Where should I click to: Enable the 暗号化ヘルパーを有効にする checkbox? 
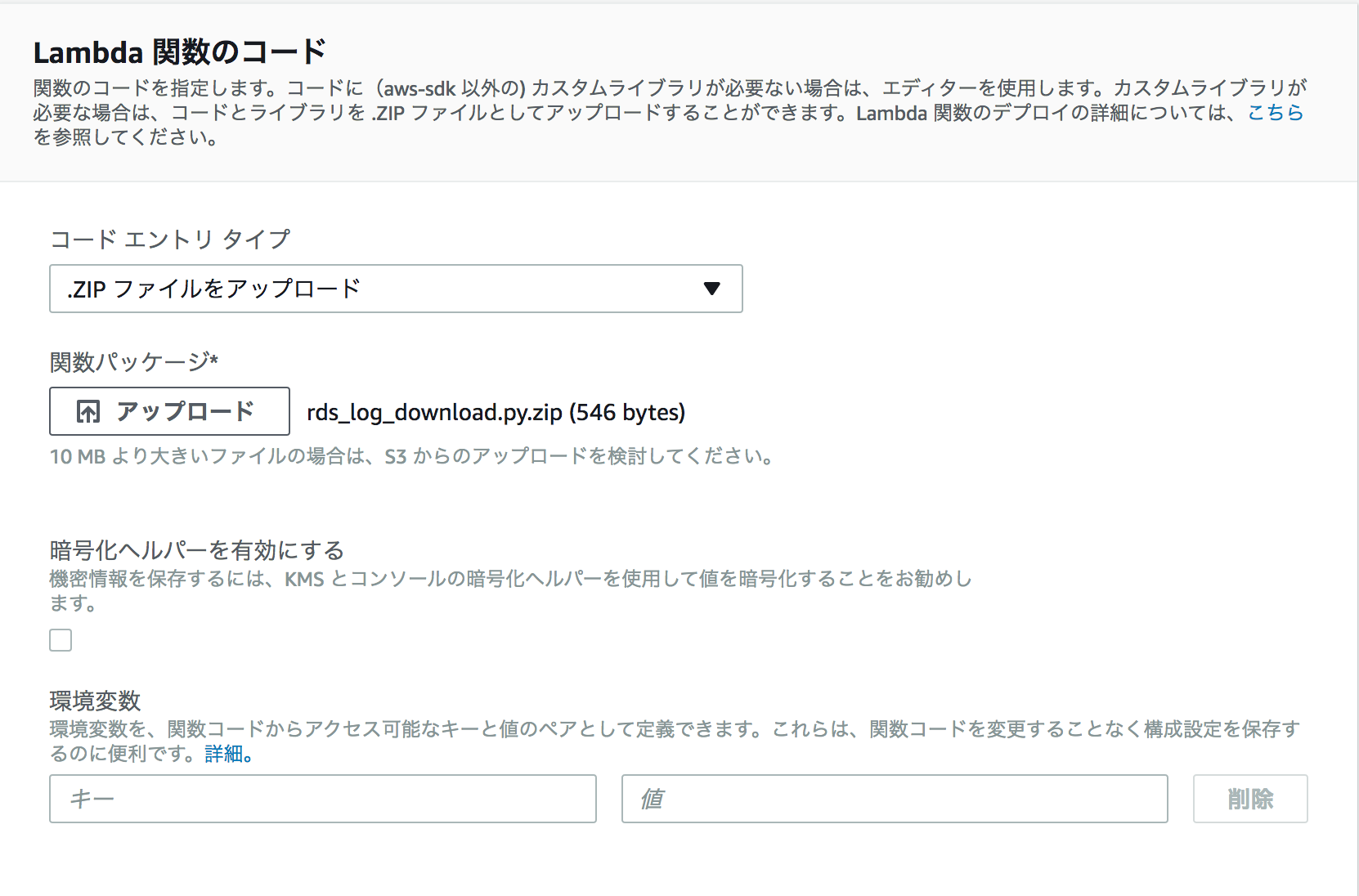point(61,640)
